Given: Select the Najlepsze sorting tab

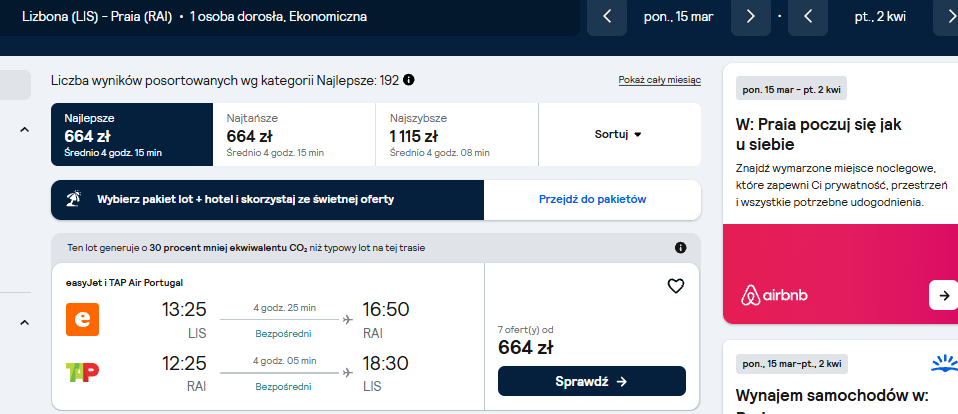Looking at the screenshot, I should [x=132, y=134].
